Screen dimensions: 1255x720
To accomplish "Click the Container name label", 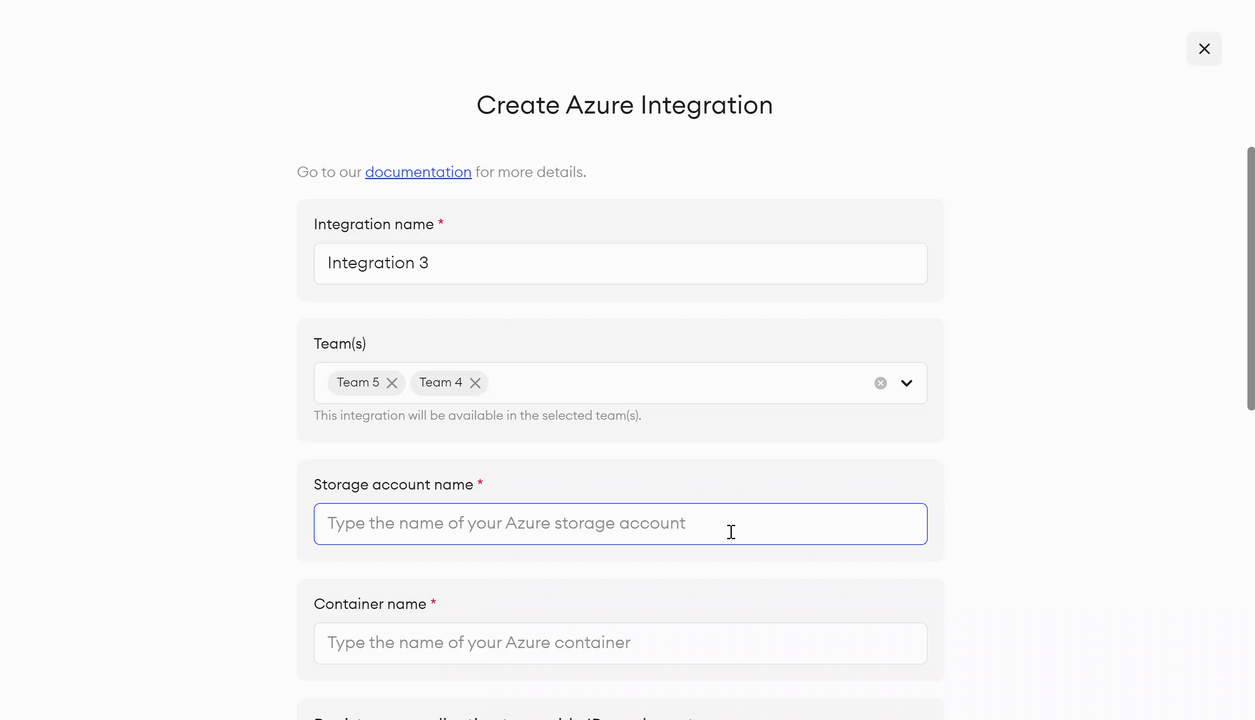I will click(370, 604).
